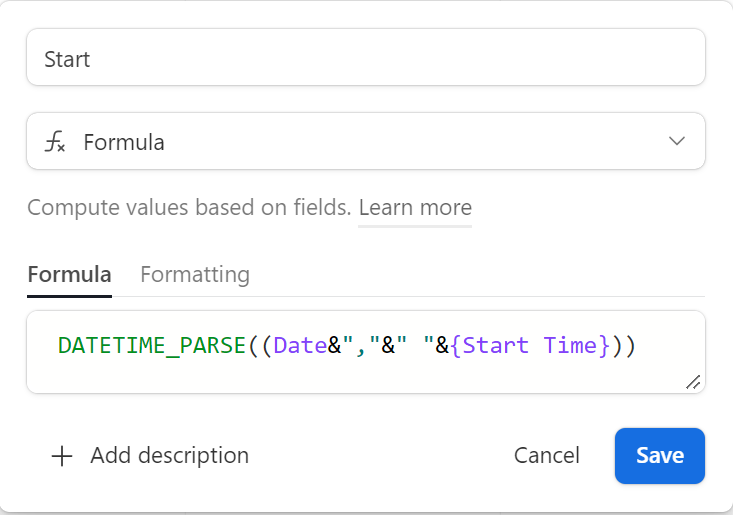Click the Add description button
Screen dimensions: 733x515
150,455
